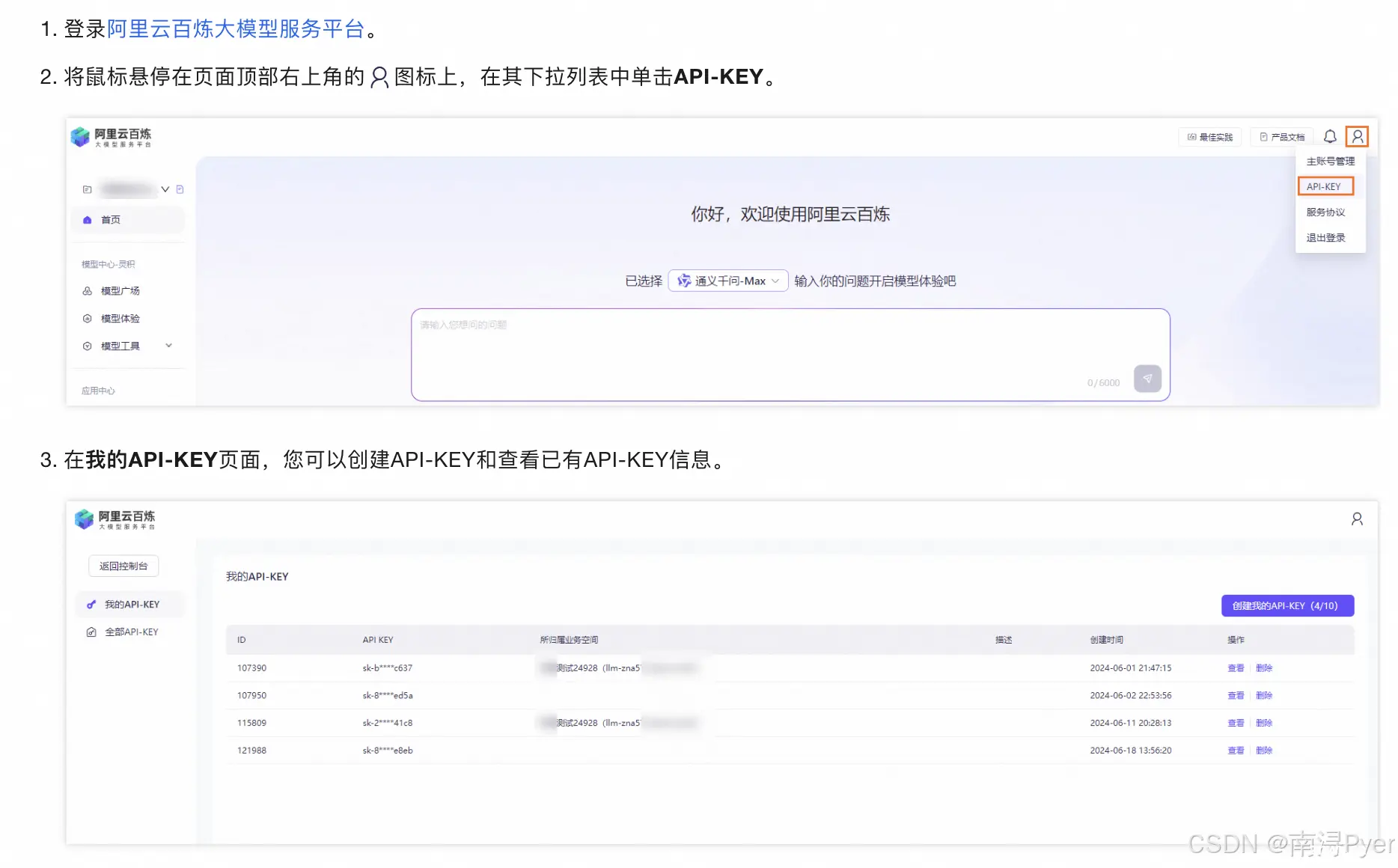The image size is (1398, 868).
Task: Click 查看 for key ID 115809
Action: (1236, 723)
